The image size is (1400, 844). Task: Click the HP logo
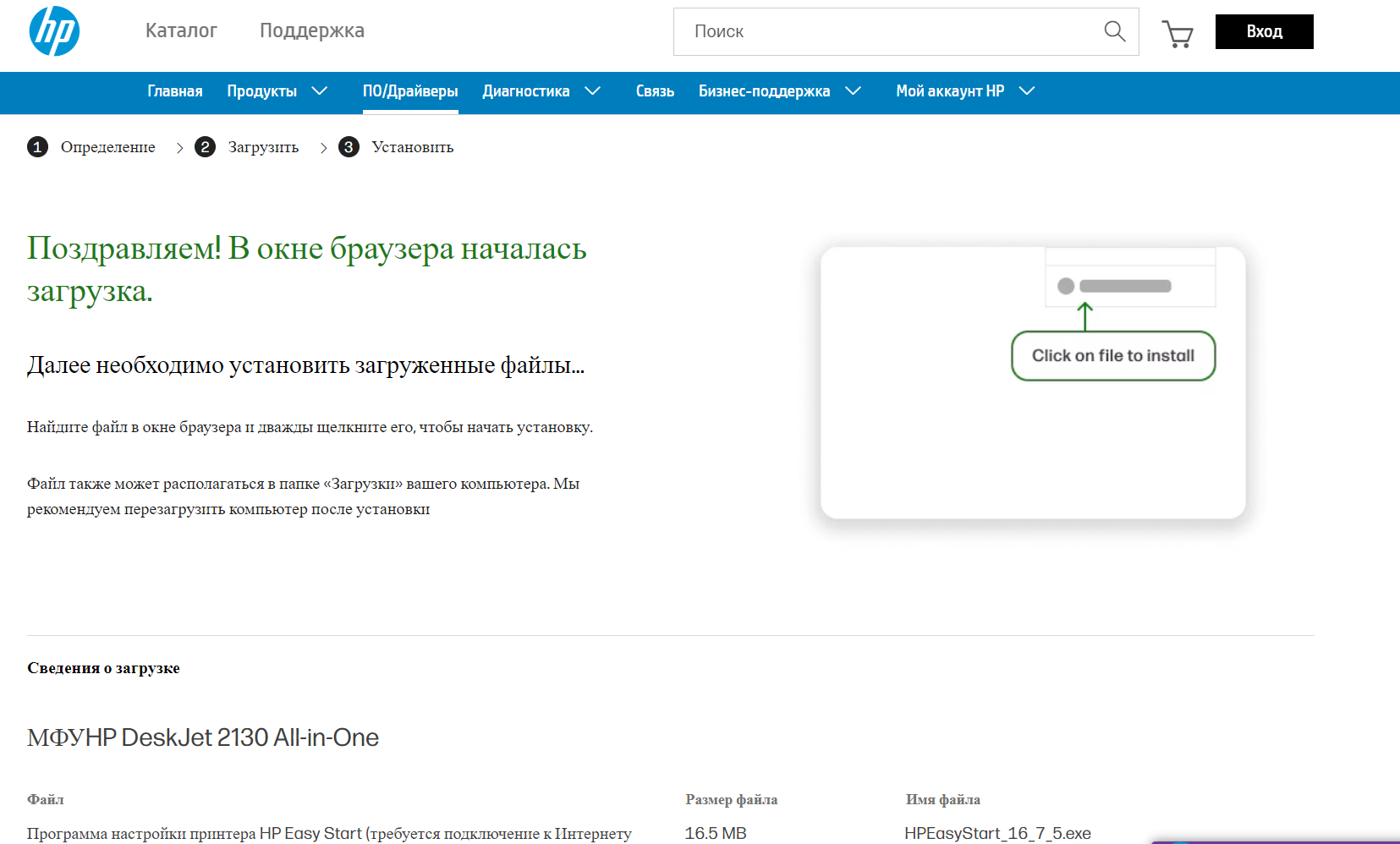tap(54, 31)
